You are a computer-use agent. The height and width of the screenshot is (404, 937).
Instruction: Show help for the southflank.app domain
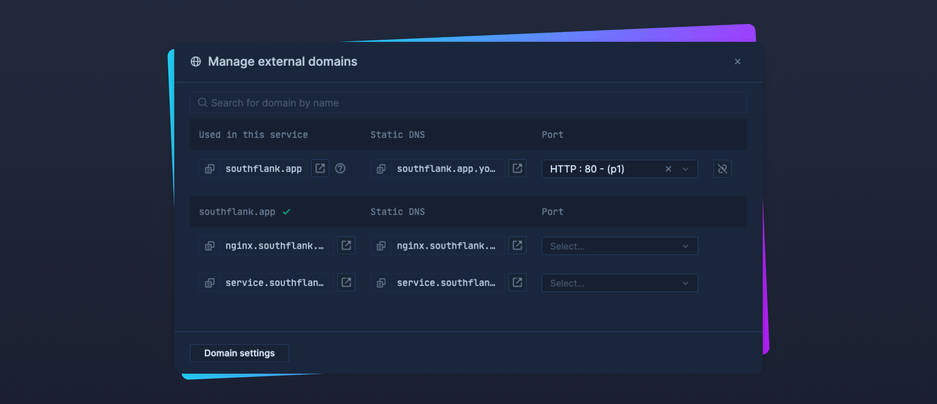coord(340,169)
